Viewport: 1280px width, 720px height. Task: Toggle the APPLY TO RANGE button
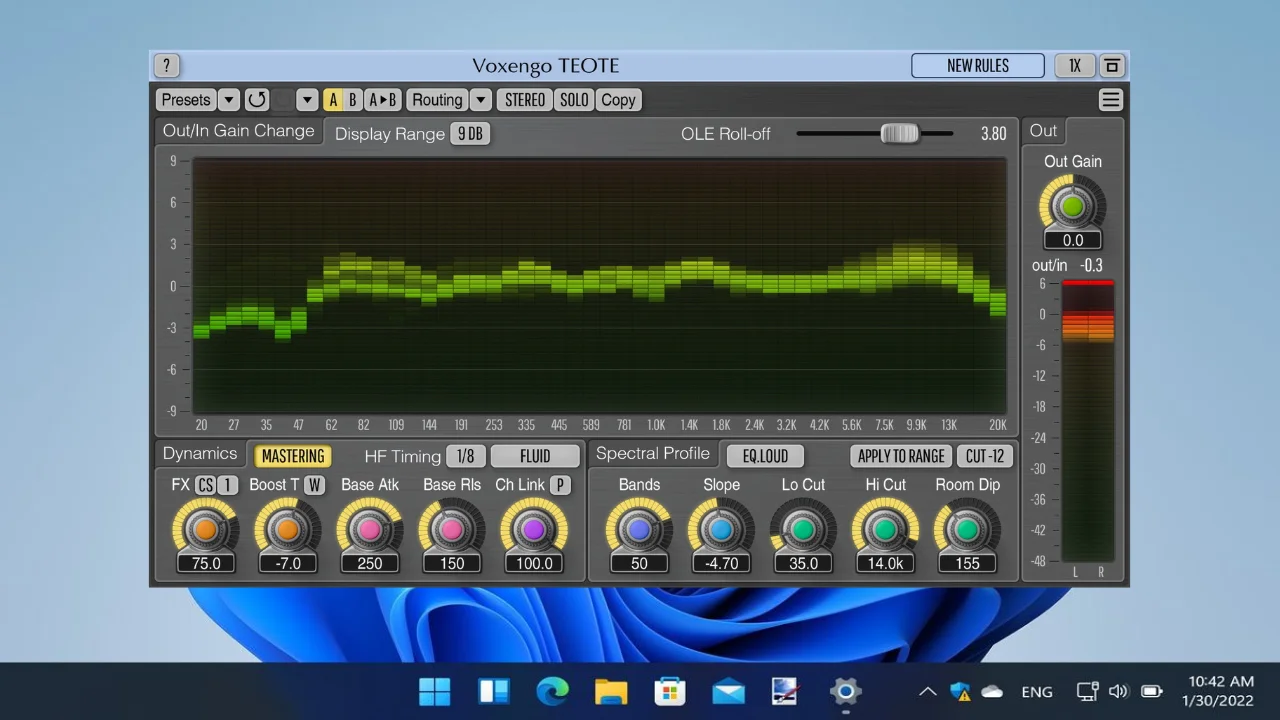coord(901,456)
